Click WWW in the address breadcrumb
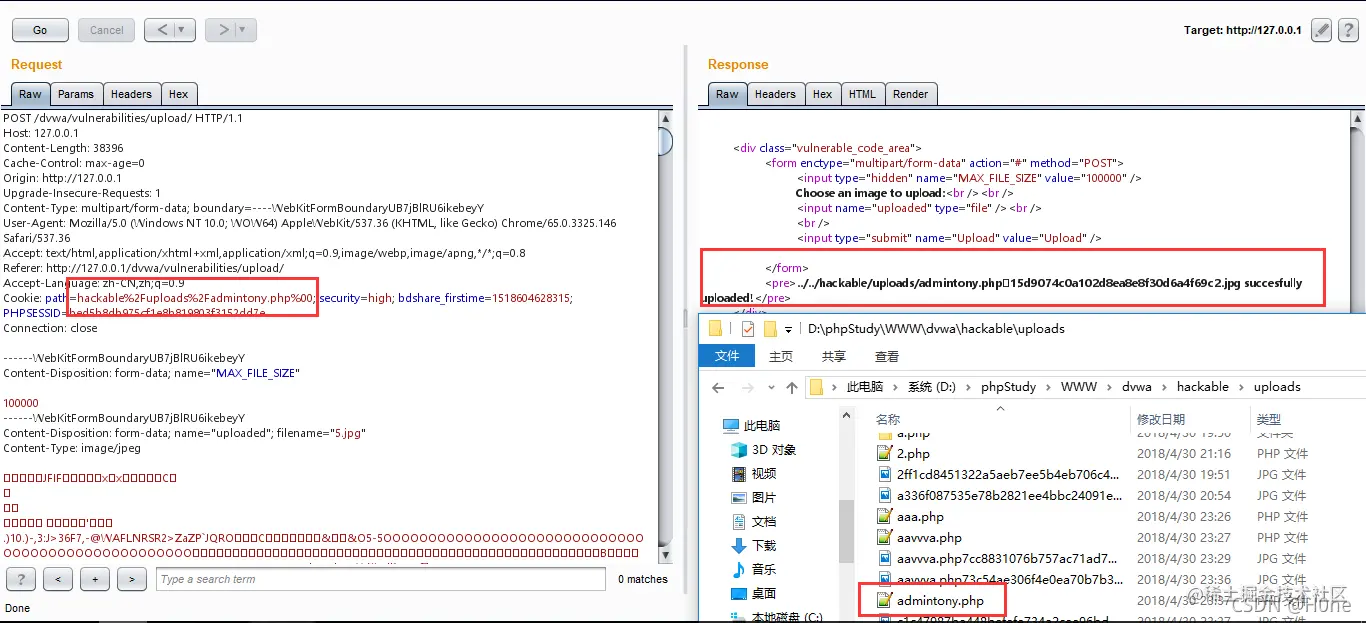This screenshot has height=623, width=1366. [x=1079, y=387]
